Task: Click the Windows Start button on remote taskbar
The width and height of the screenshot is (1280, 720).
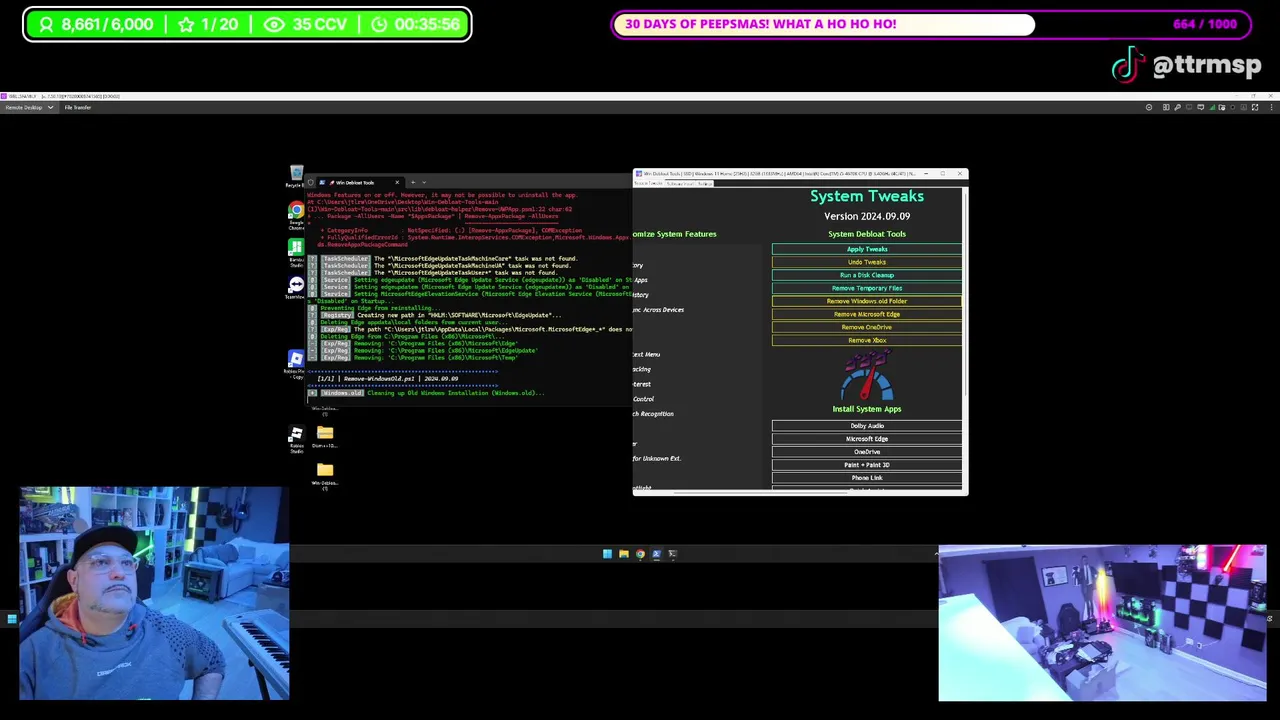Action: [x=607, y=554]
